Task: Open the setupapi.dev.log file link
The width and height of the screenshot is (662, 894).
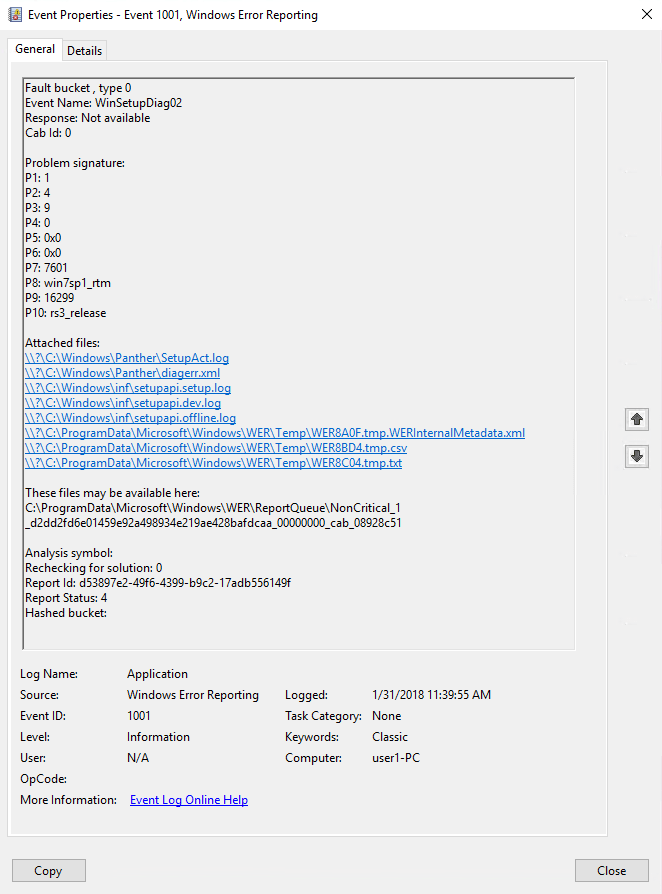Action: coord(123,403)
